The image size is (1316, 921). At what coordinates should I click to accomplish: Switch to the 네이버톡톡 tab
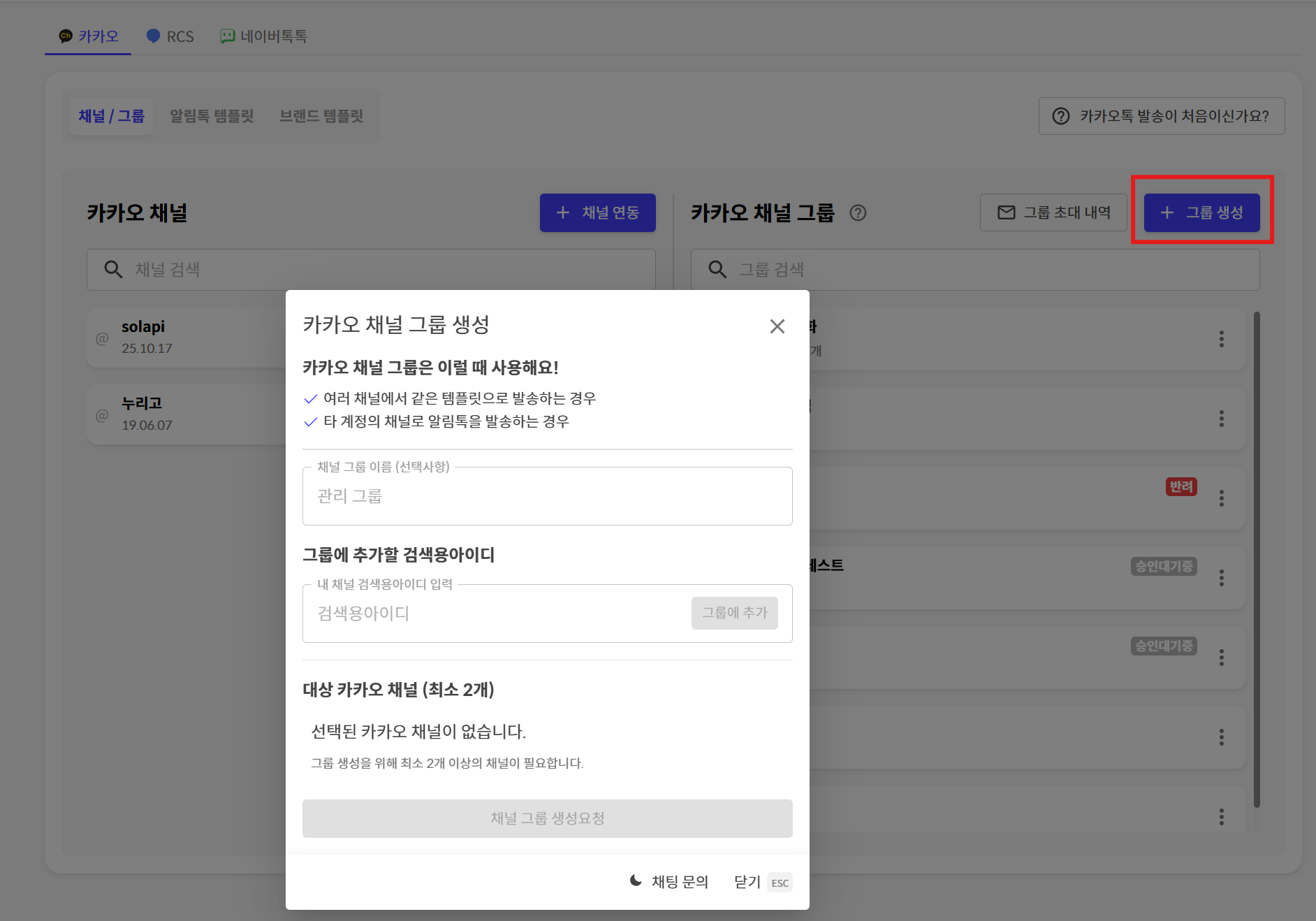264,36
